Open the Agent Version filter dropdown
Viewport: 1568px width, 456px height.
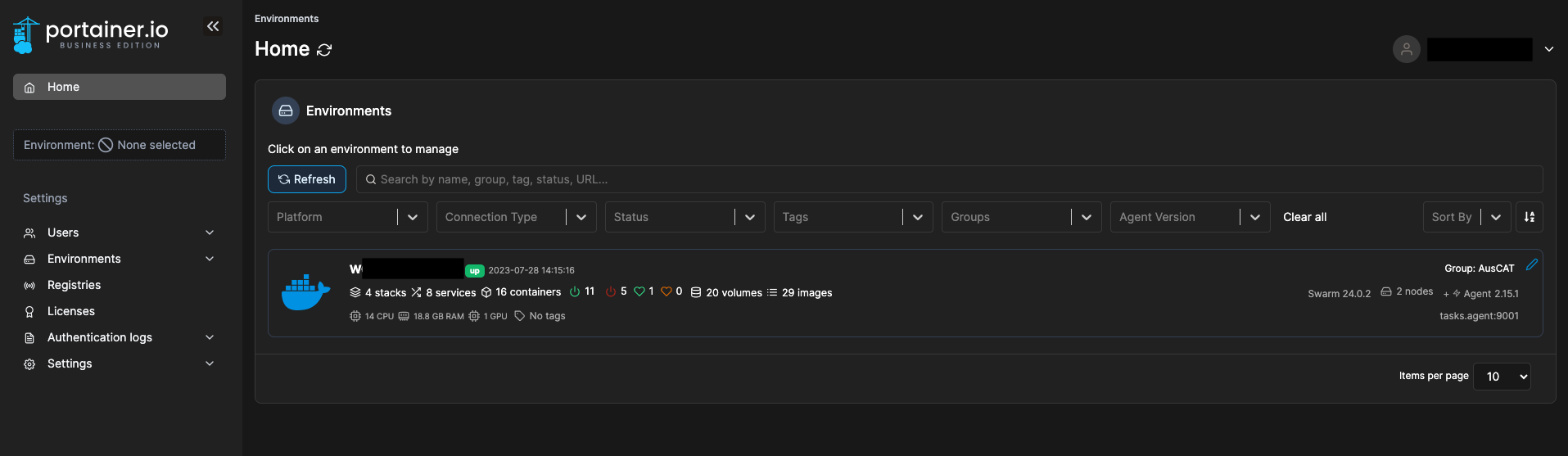1190,217
